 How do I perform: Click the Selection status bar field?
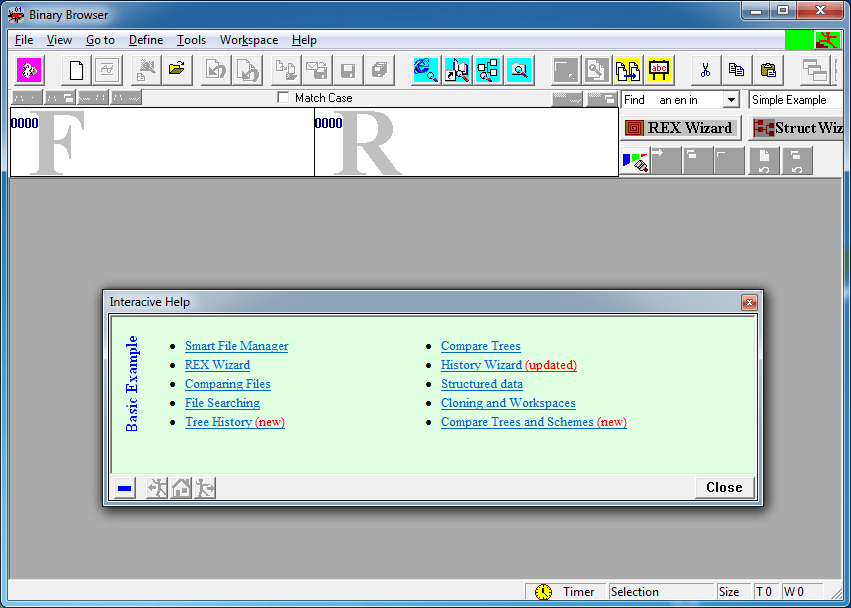point(662,592)
